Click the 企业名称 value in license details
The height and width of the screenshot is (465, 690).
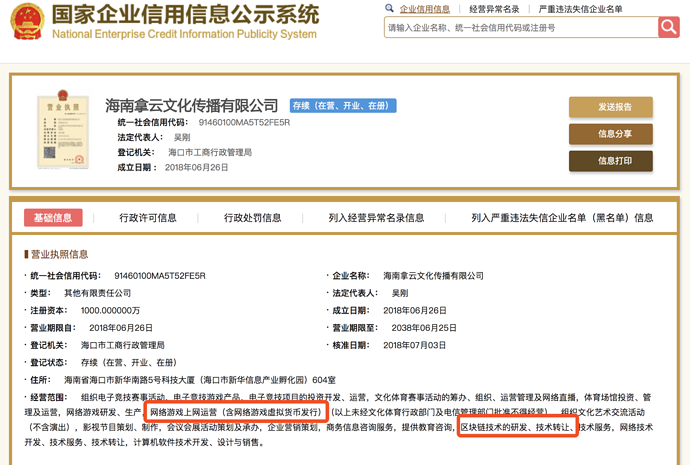point(433,276)
